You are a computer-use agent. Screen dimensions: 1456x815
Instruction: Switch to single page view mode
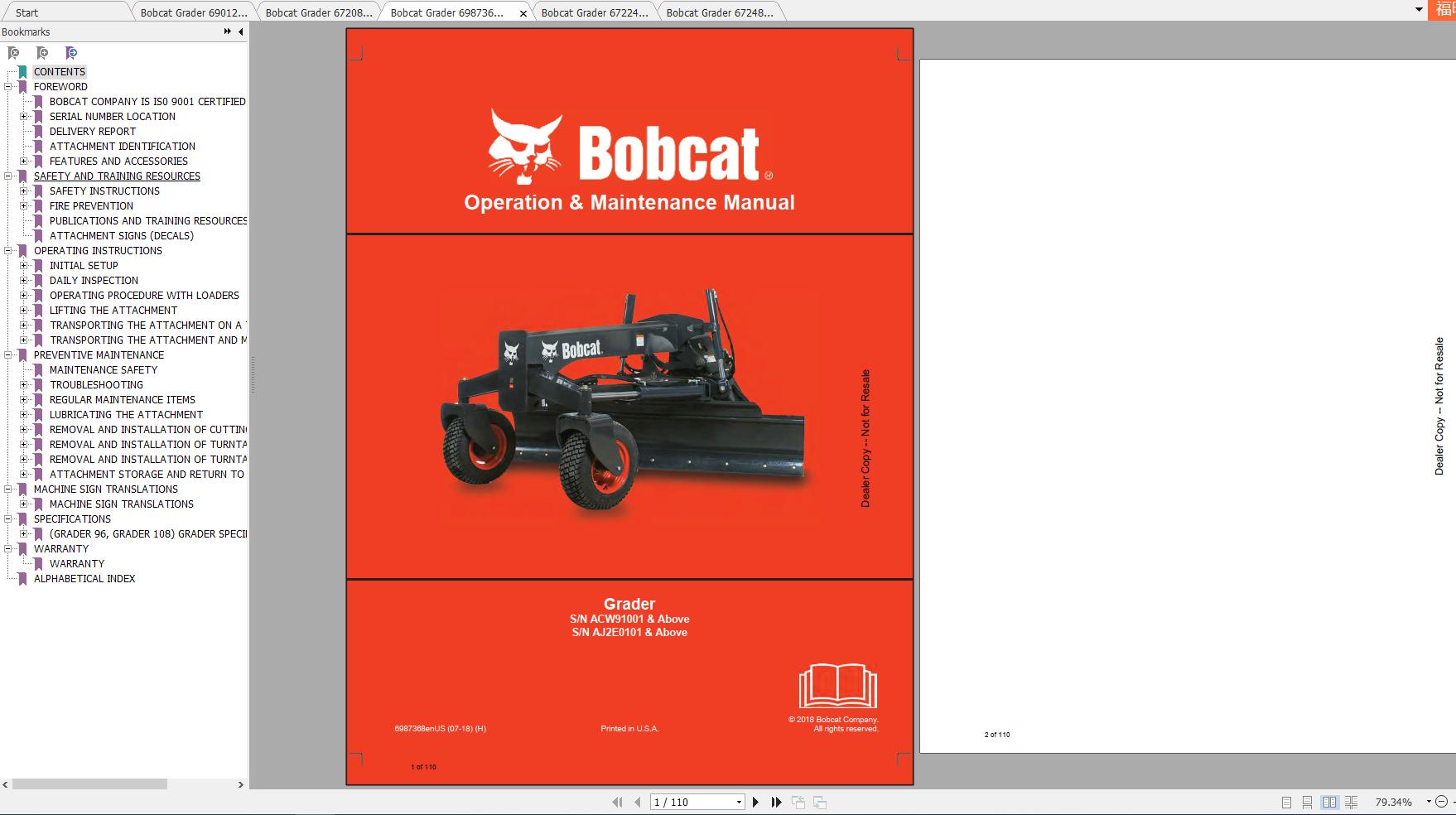tap(1287, 802)
